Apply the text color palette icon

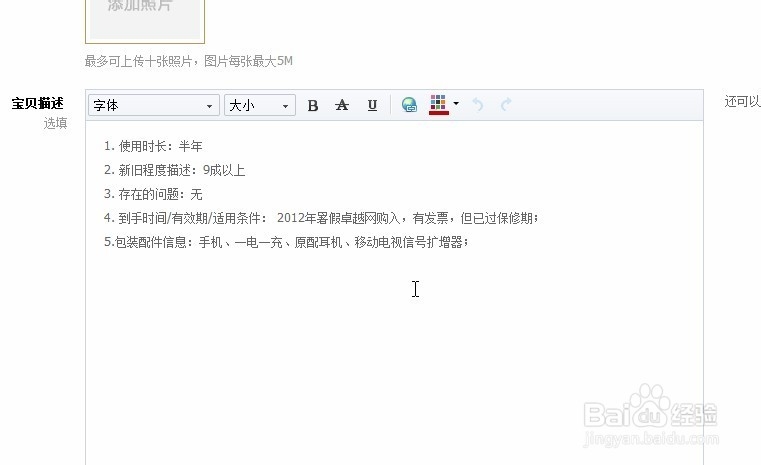[x=438, y=105]
